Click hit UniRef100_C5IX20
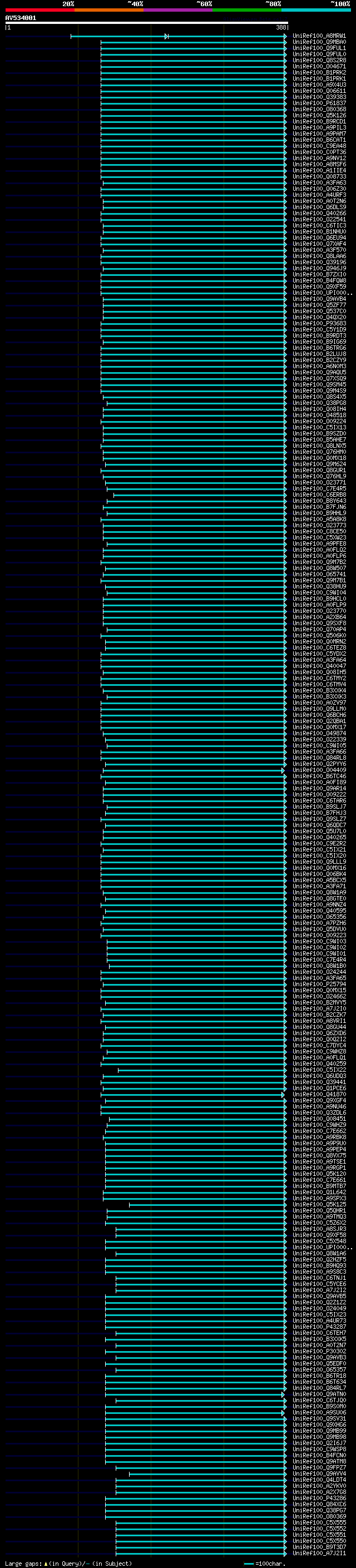The width and height of the screenshot is (356, 1568). [319, 856]
